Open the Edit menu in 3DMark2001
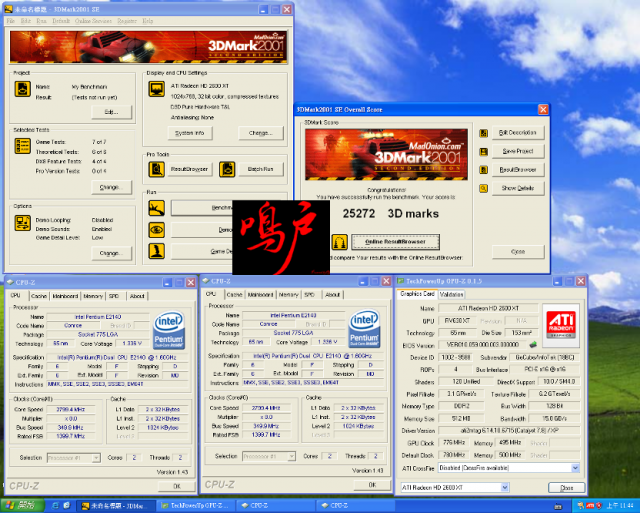This screenshot has height=513, width=640. coord(26,21)
